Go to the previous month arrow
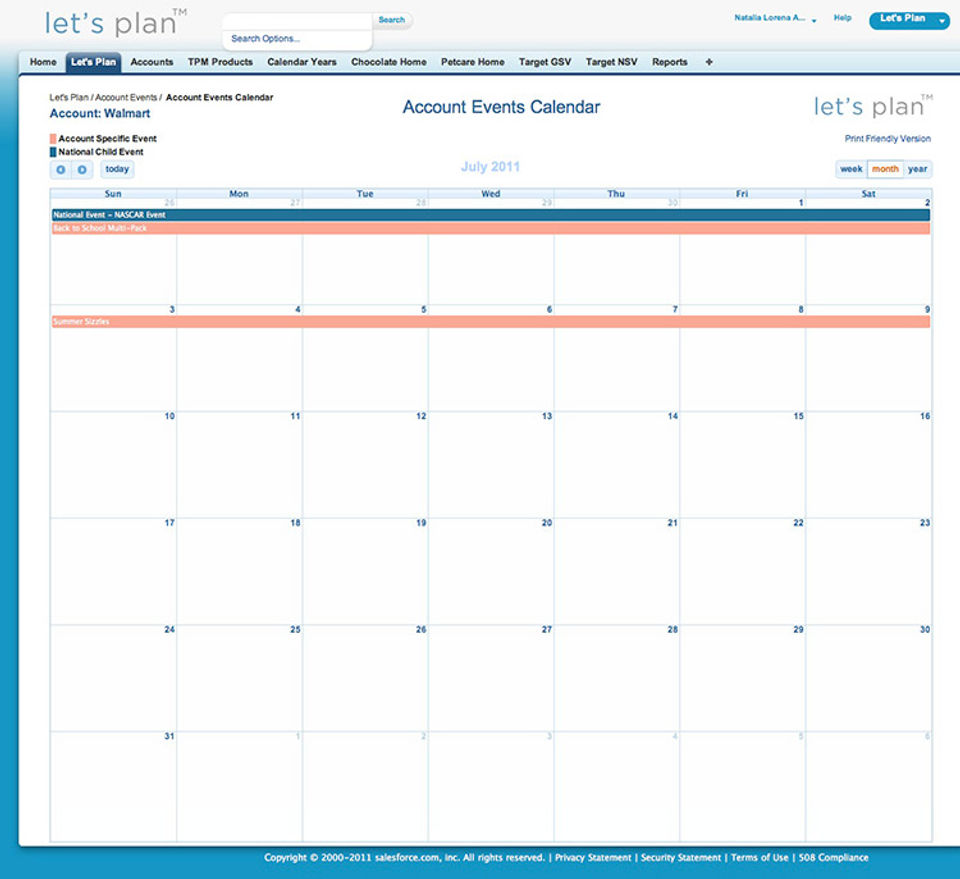Screen dimensions: 960x879 61,170
